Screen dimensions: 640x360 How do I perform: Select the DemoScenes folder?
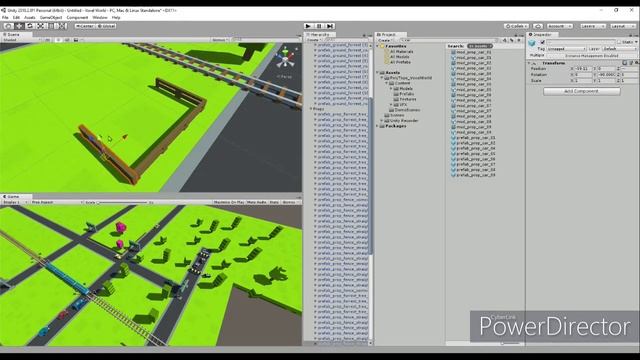coord(407,110)
